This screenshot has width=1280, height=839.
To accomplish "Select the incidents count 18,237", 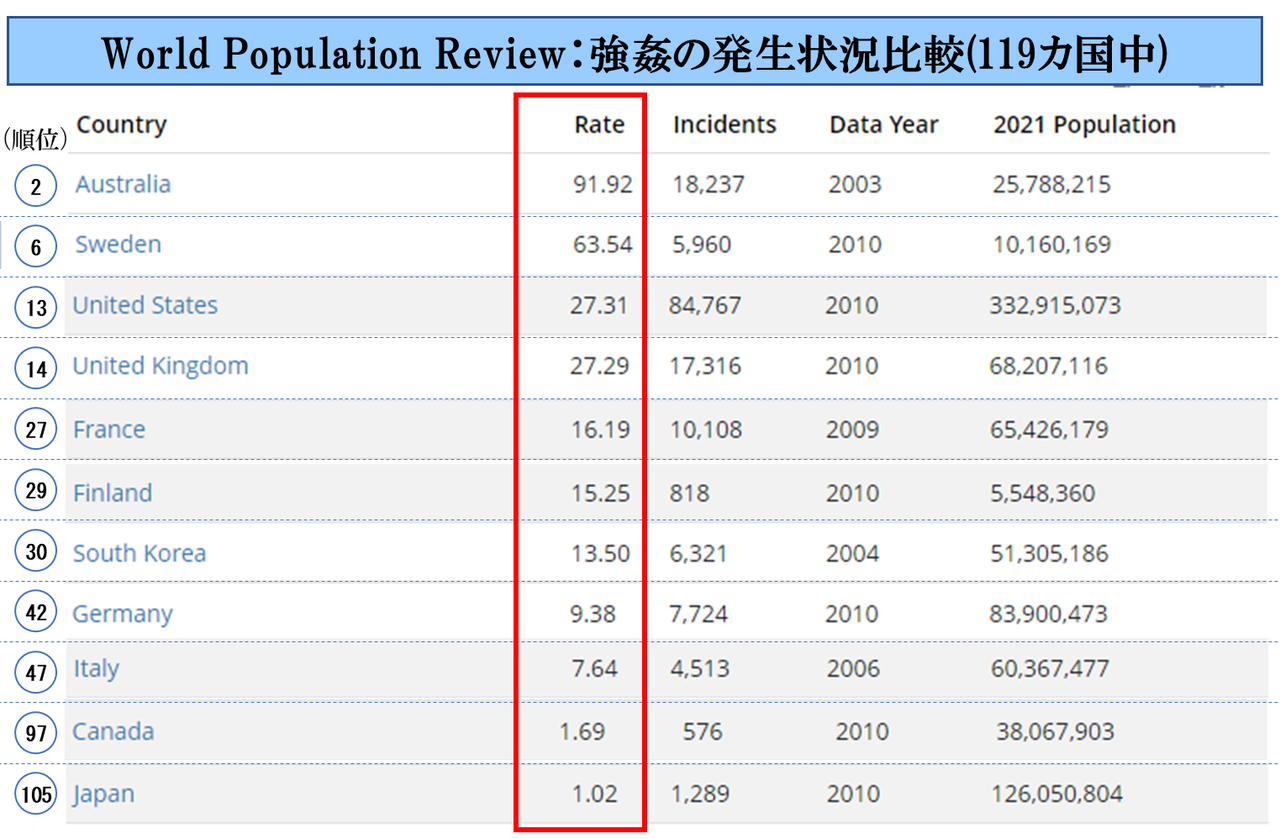I will (x=708, y=184).
